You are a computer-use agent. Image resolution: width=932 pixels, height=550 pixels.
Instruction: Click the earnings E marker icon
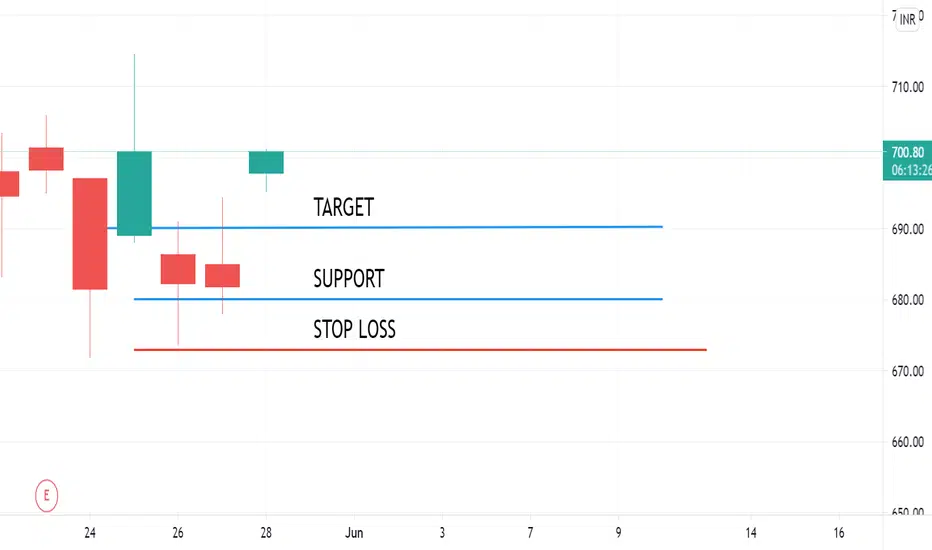pyautogui.click(x=46, y=495)
